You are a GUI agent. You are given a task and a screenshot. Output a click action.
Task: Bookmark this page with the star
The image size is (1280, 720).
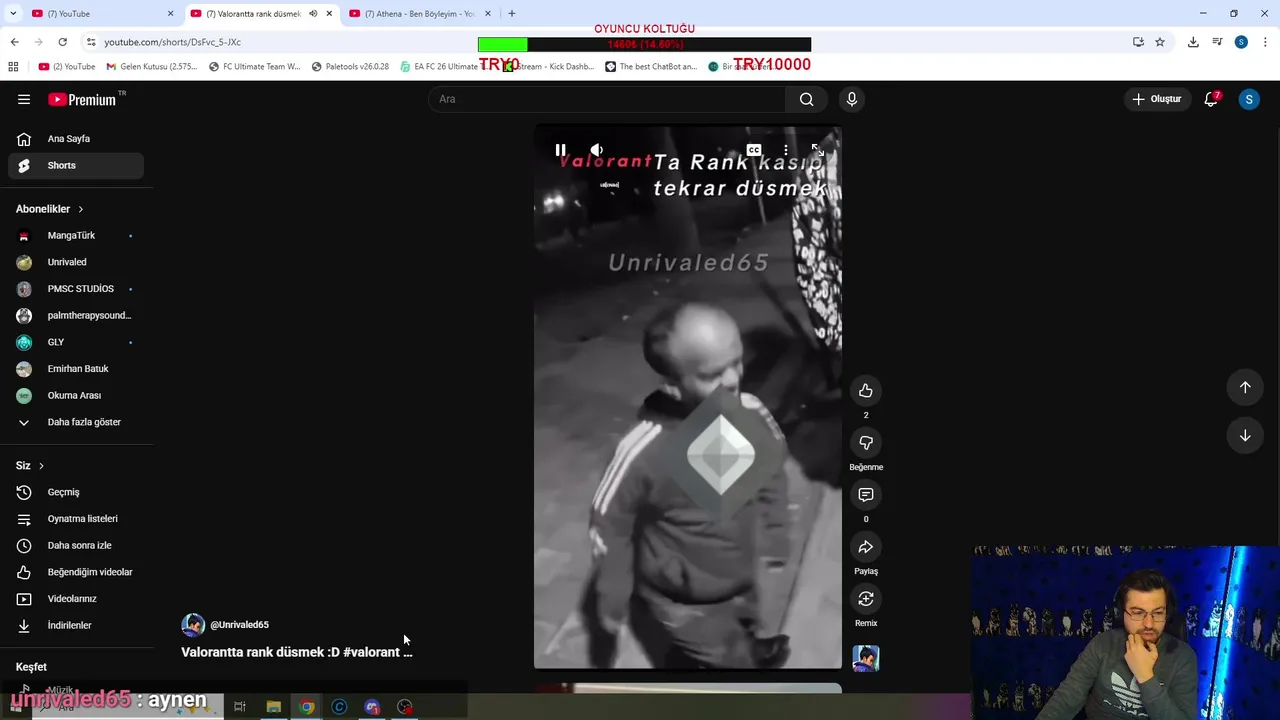[1160, 42]
